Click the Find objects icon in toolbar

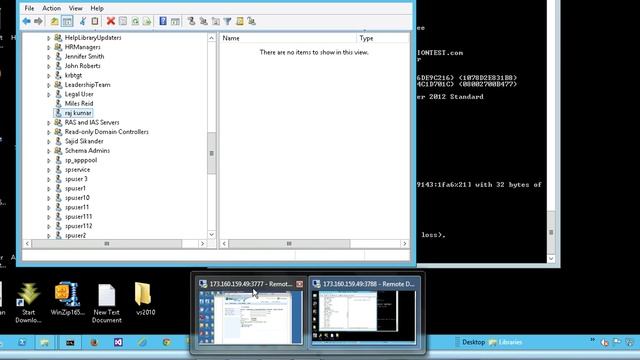240,21
